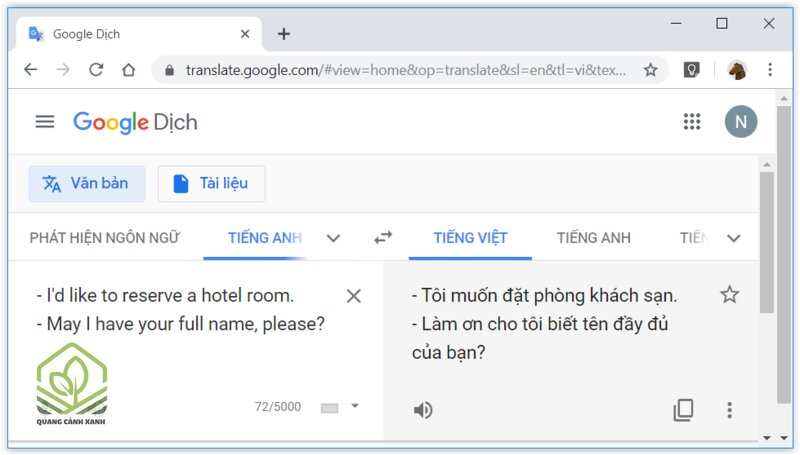Open the Google apps grid
Image resolution: width=800 pixels, height=455 pixels.
(x=692, y=121)
